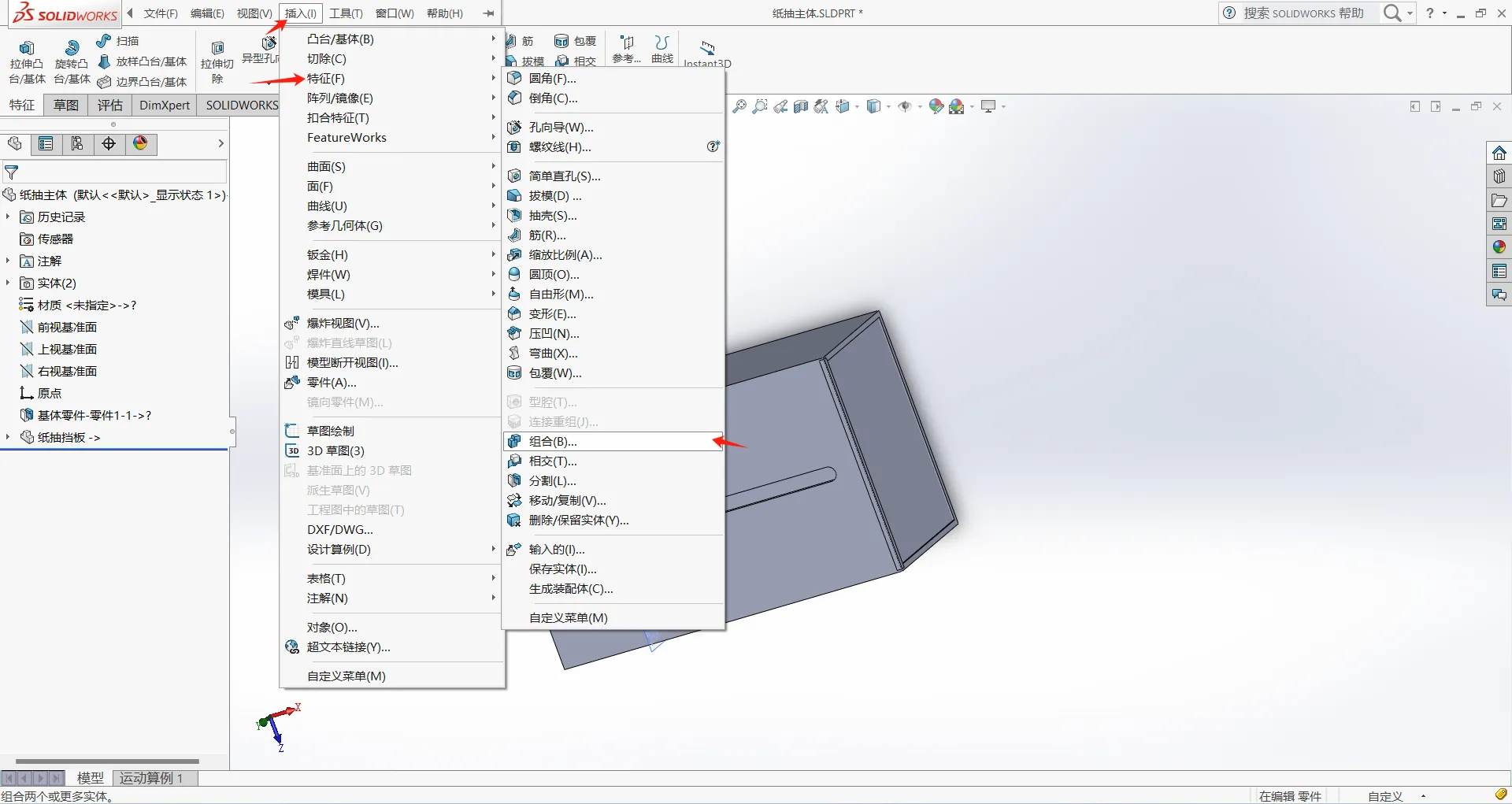Switch to the 运动算例 1 tab
This screenshot has height=804, width=1512.
click(151, 778)
